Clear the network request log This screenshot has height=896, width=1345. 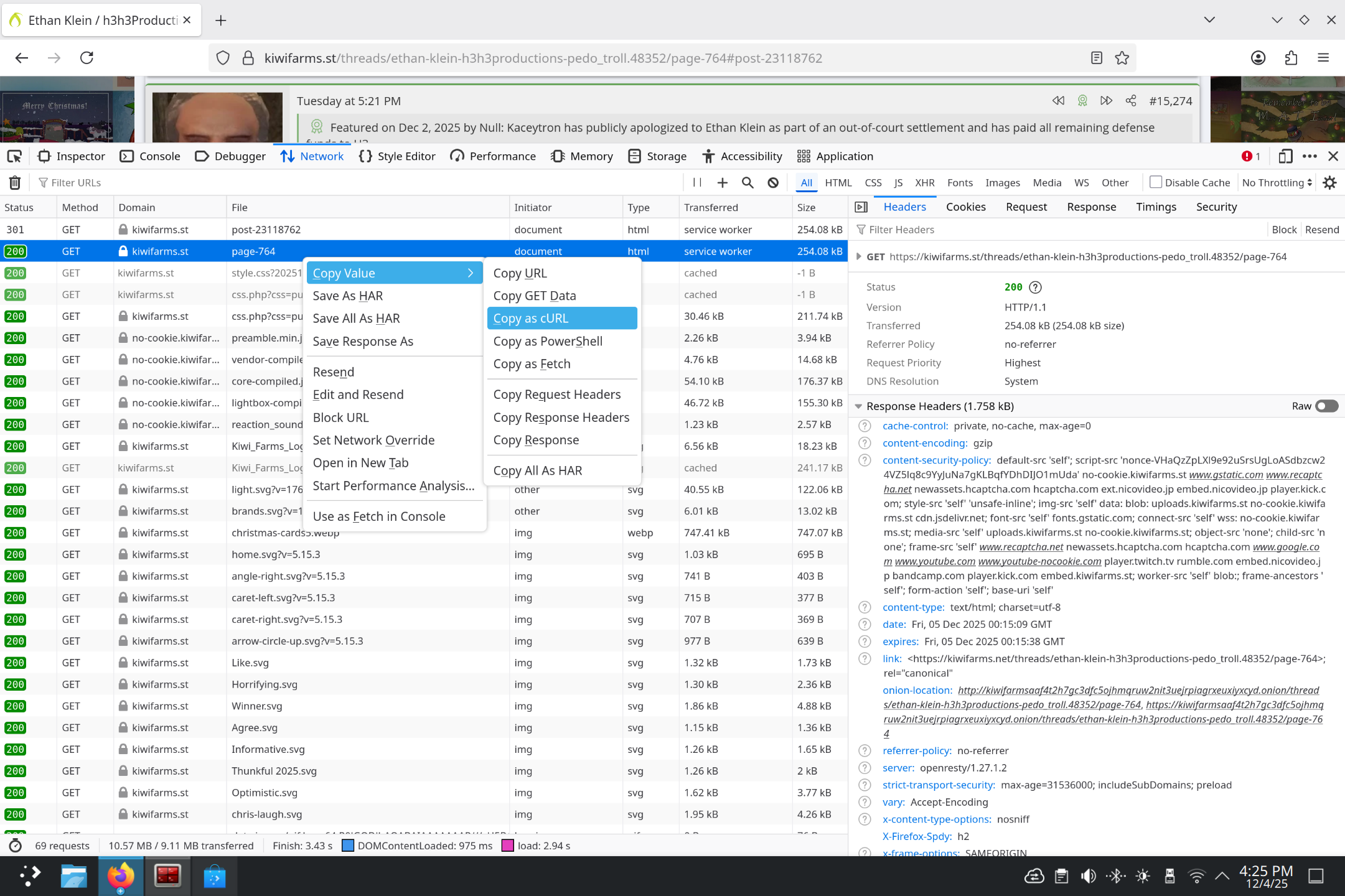pos(14,182)
